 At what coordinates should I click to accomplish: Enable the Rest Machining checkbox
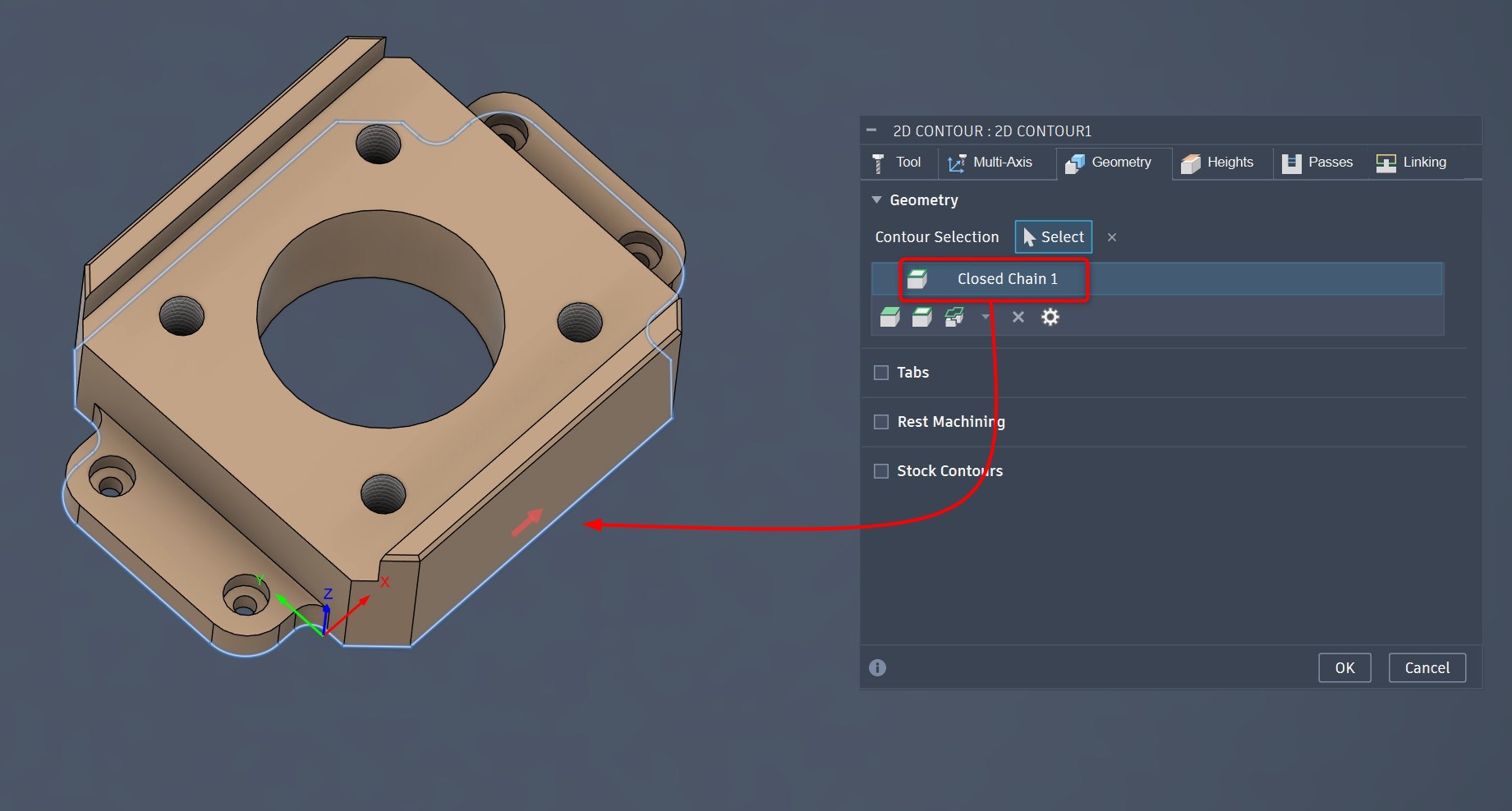click(881, 422)
